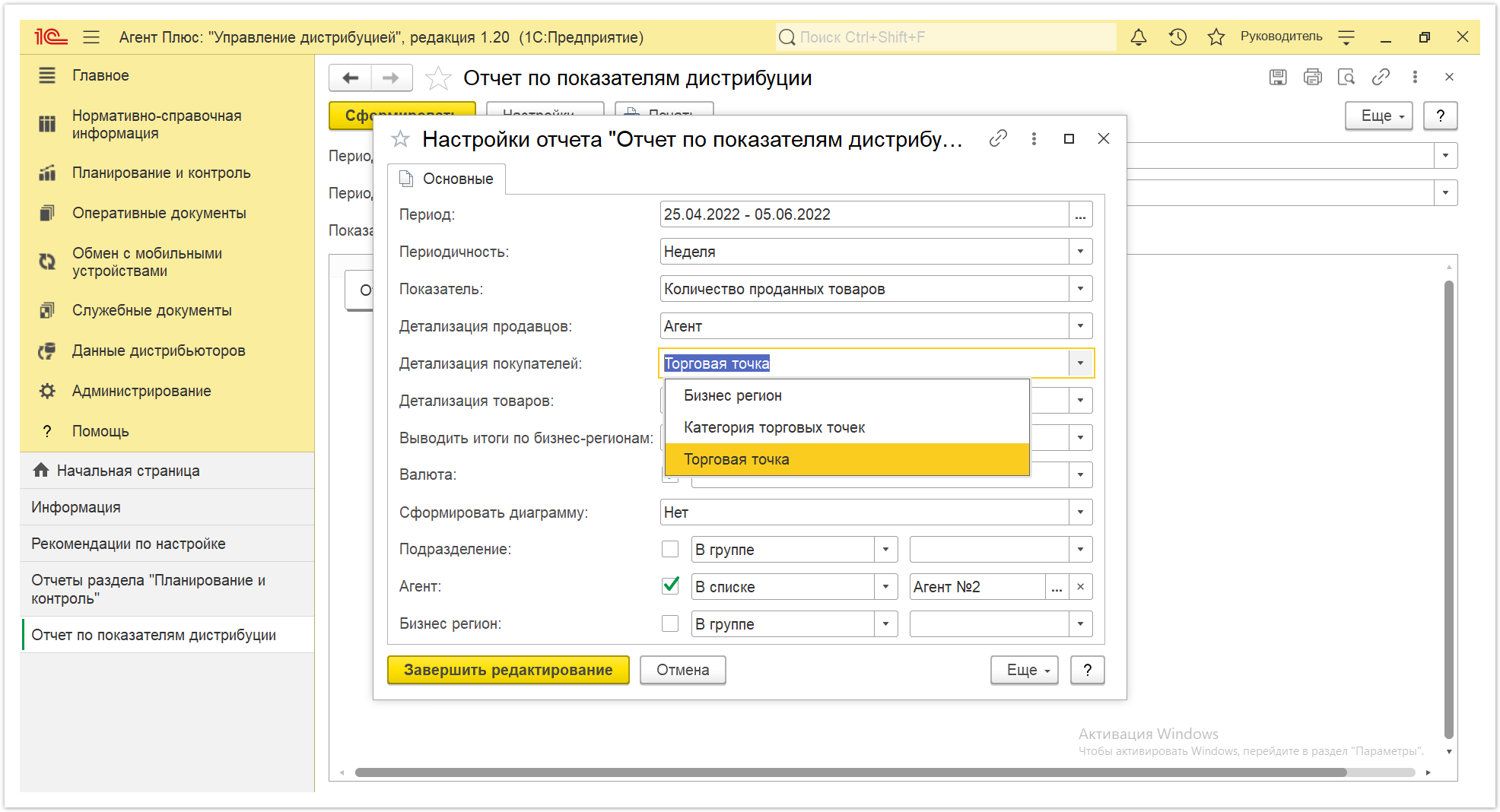Close the settings dialog
This screenshot has height=812, width=1500.
pos(1104,138)
